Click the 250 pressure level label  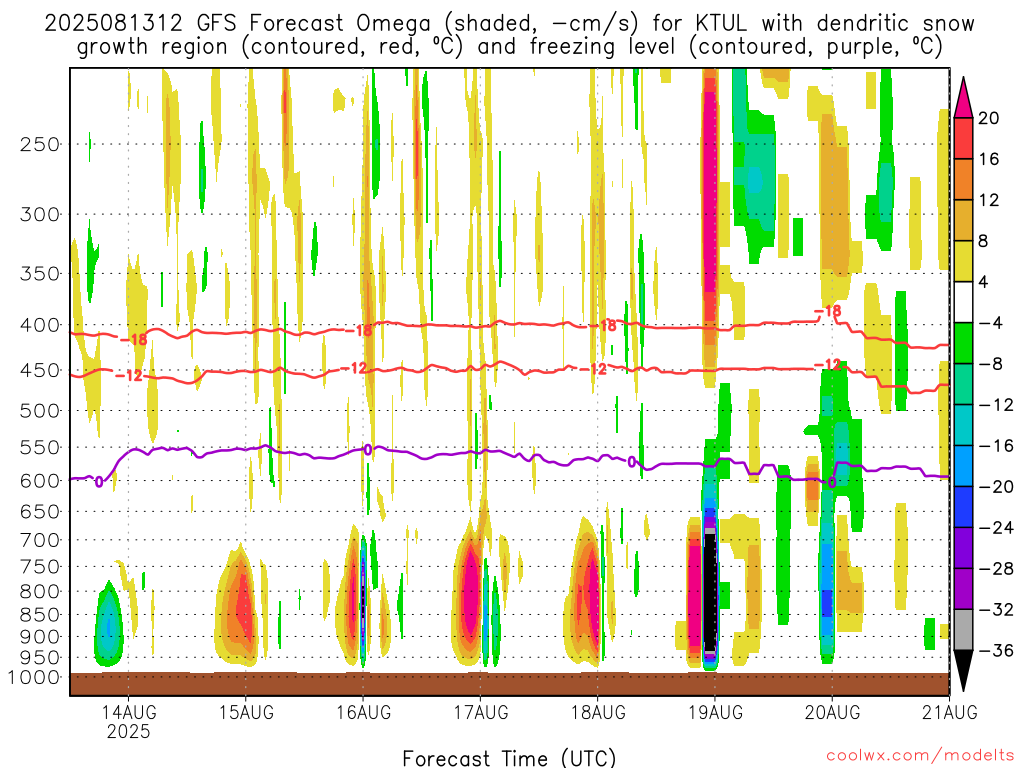click(x=40, y=144)
